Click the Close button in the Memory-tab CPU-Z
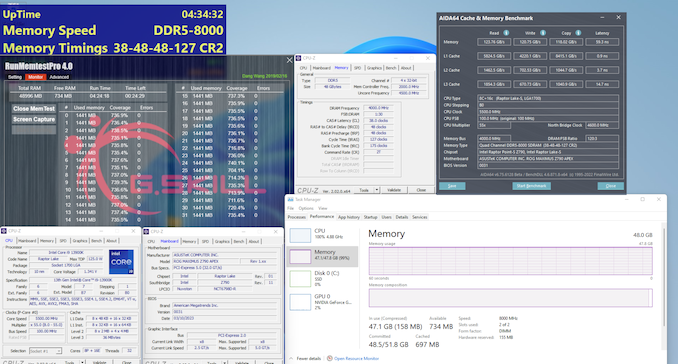The width and height of the screenshot is (678, 364). pos(421,190)
